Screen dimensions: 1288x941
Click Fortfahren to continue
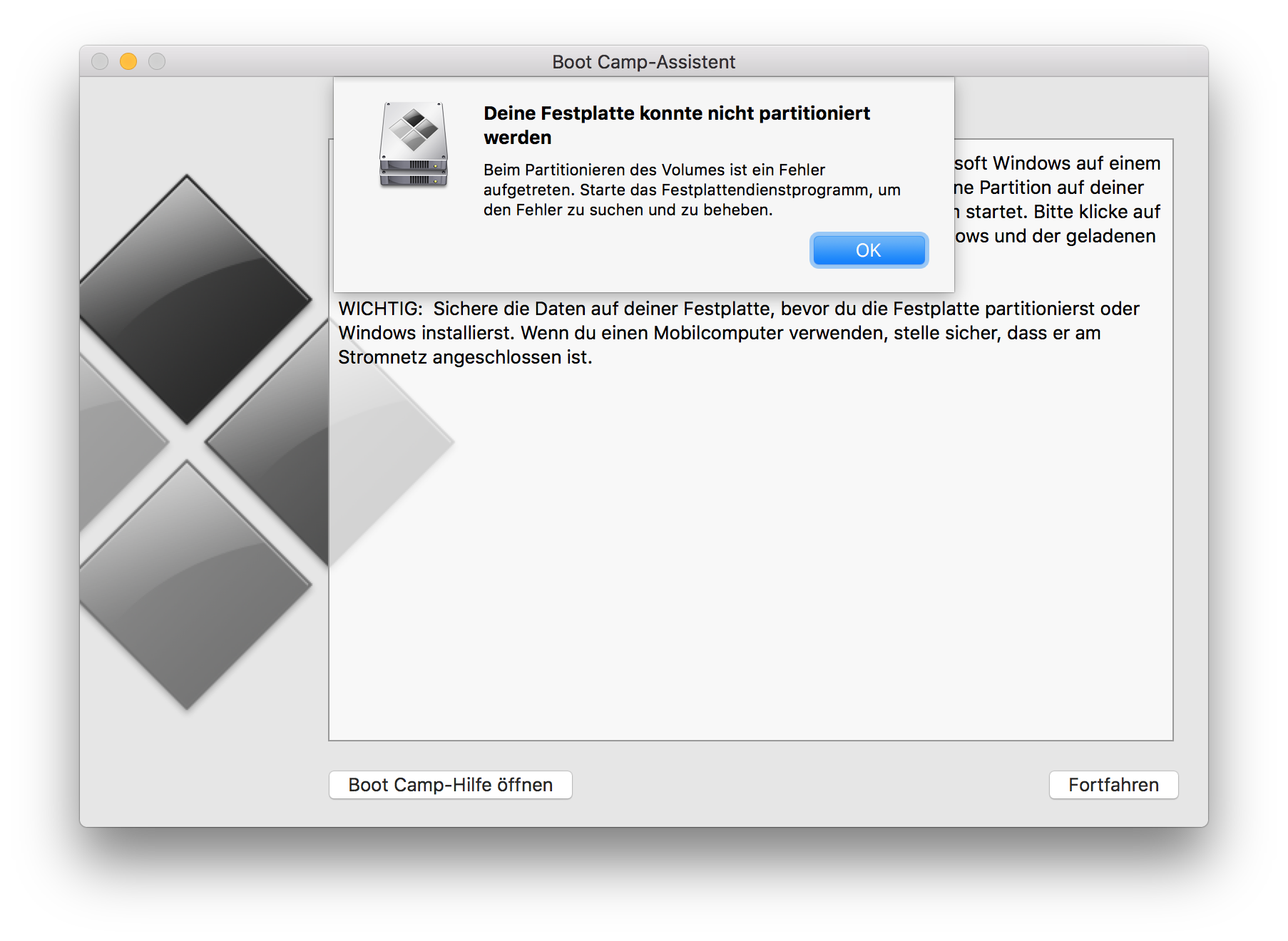1113,785
